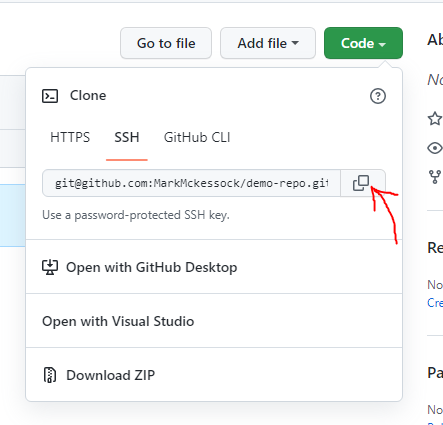Open the clone help question-mark icon
This screenshot has height=425, width=443.
click(378, 96)
